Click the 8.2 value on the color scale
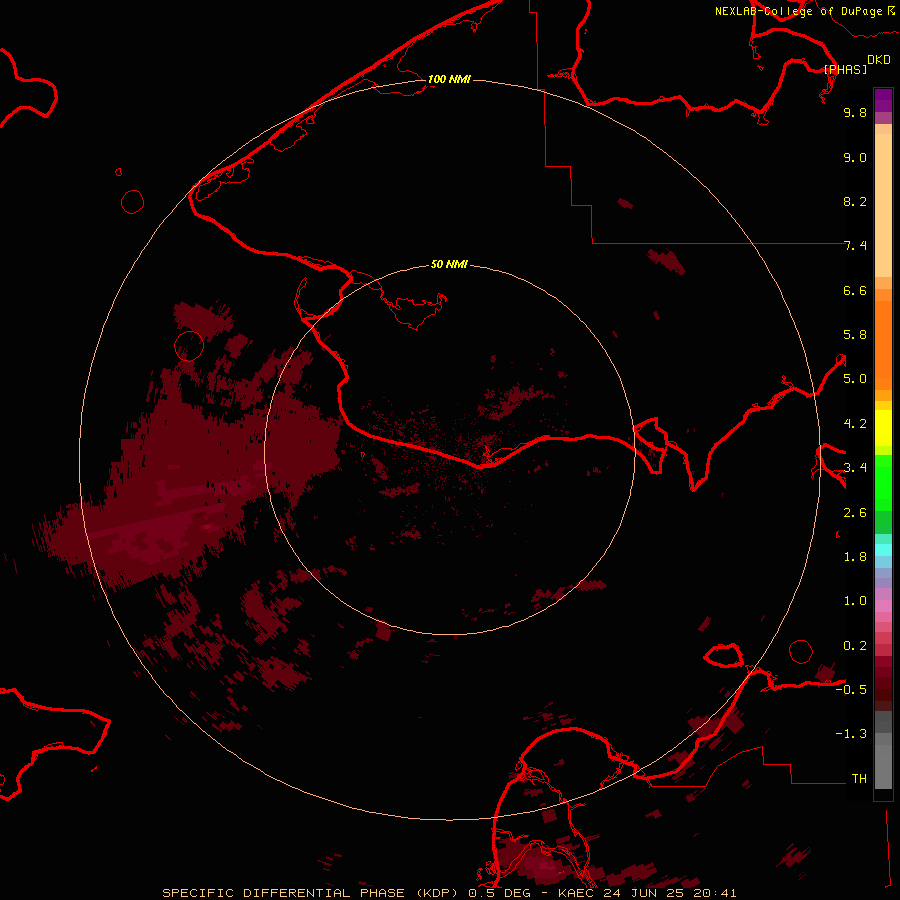The height and width of the screenshot is (900, 900). [x=855, y=201]
